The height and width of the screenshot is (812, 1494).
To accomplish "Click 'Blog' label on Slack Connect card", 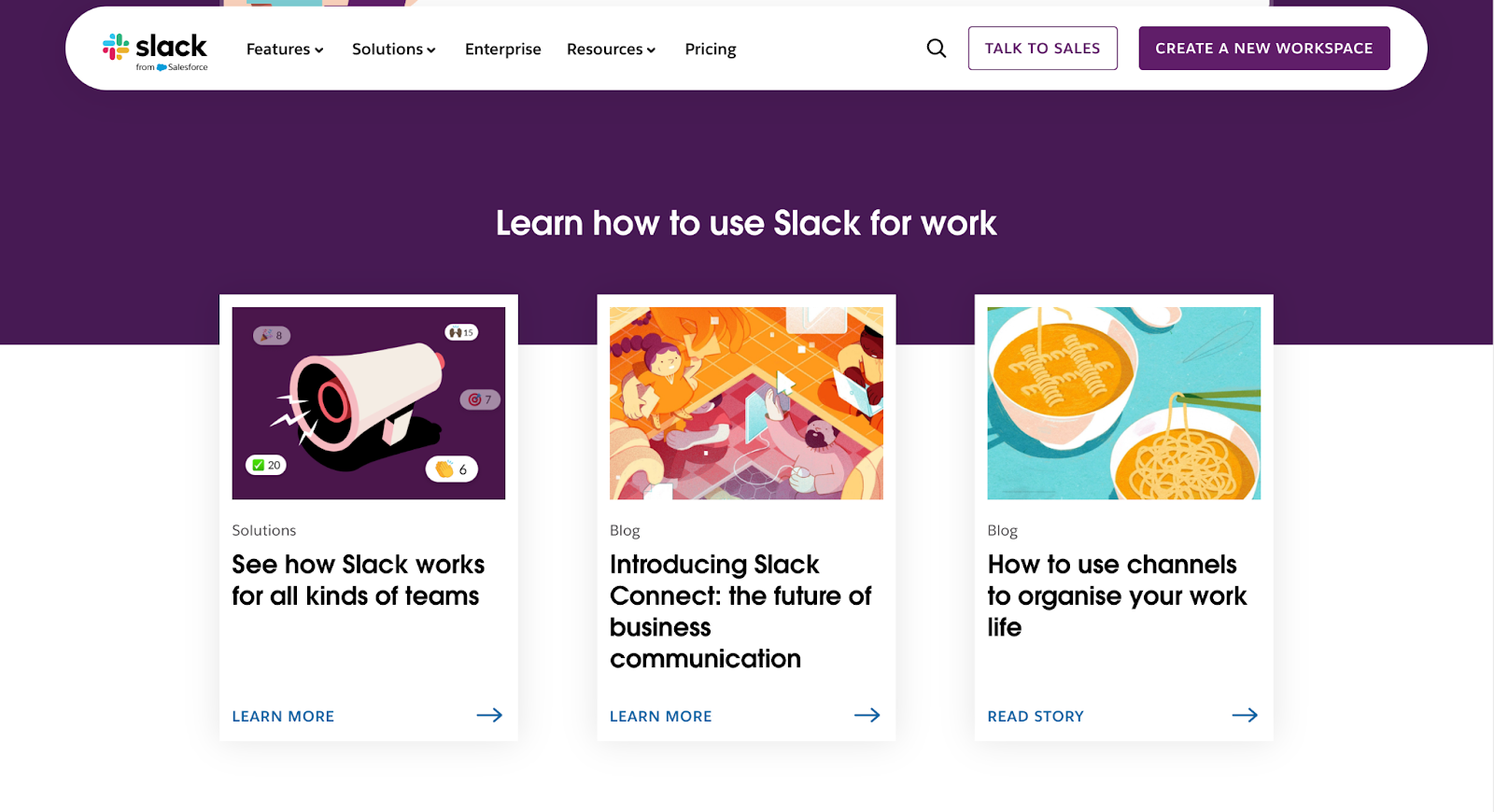I will 625,530.
